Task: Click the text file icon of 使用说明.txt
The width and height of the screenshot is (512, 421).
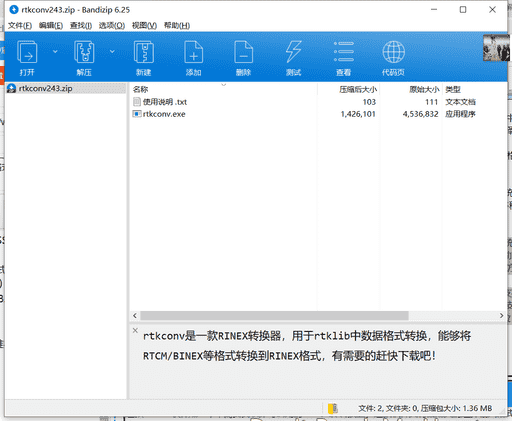Action: click(x=137, y=102)
